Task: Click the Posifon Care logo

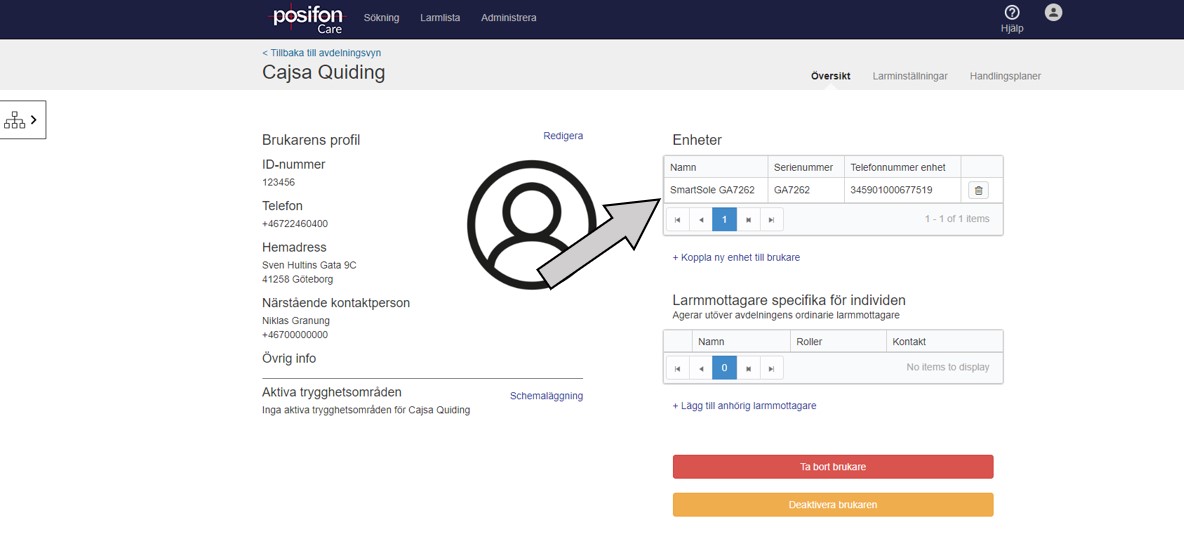Action: 308,18
